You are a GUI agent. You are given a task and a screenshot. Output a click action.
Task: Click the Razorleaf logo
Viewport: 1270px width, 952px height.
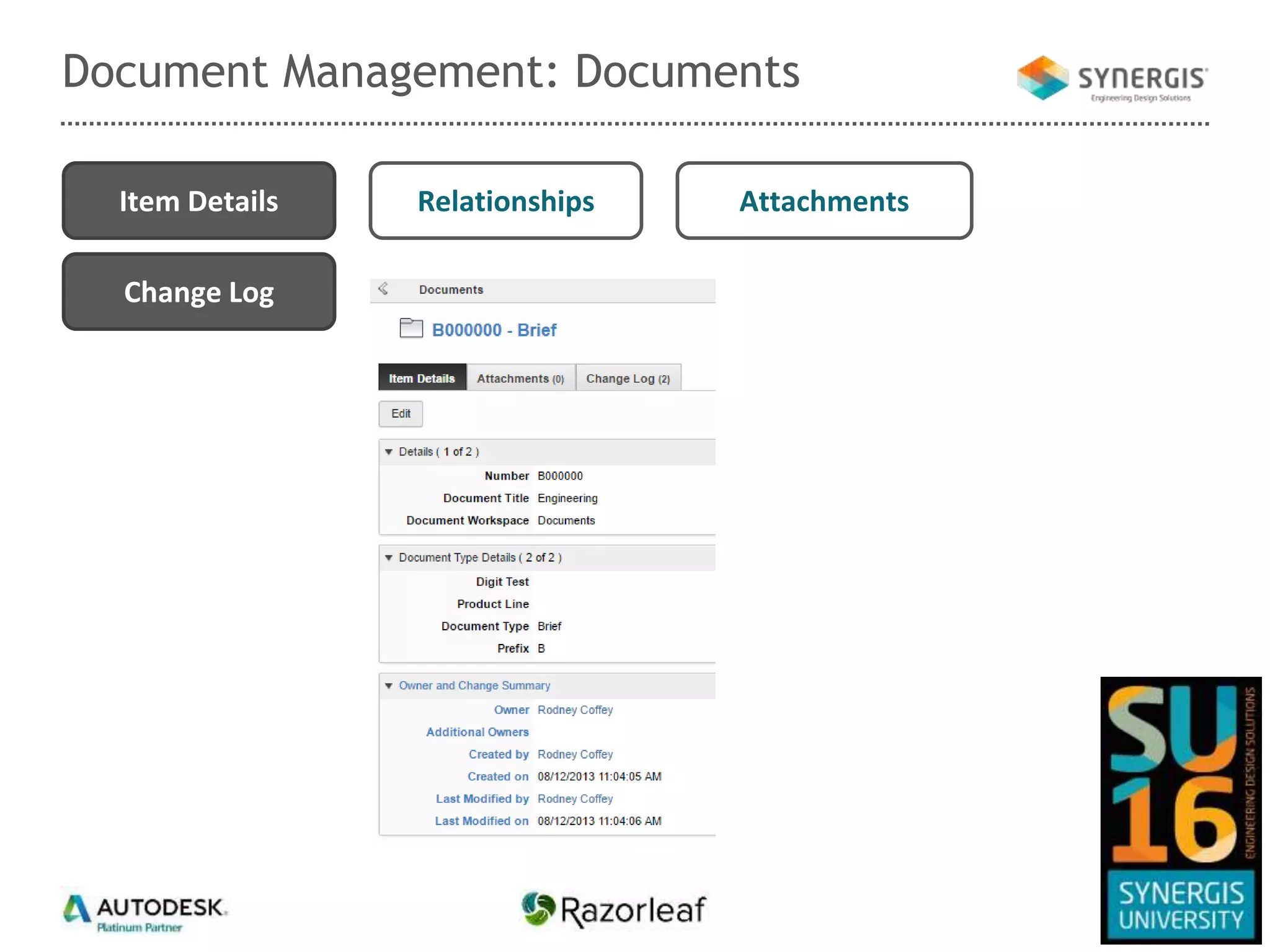613,910
